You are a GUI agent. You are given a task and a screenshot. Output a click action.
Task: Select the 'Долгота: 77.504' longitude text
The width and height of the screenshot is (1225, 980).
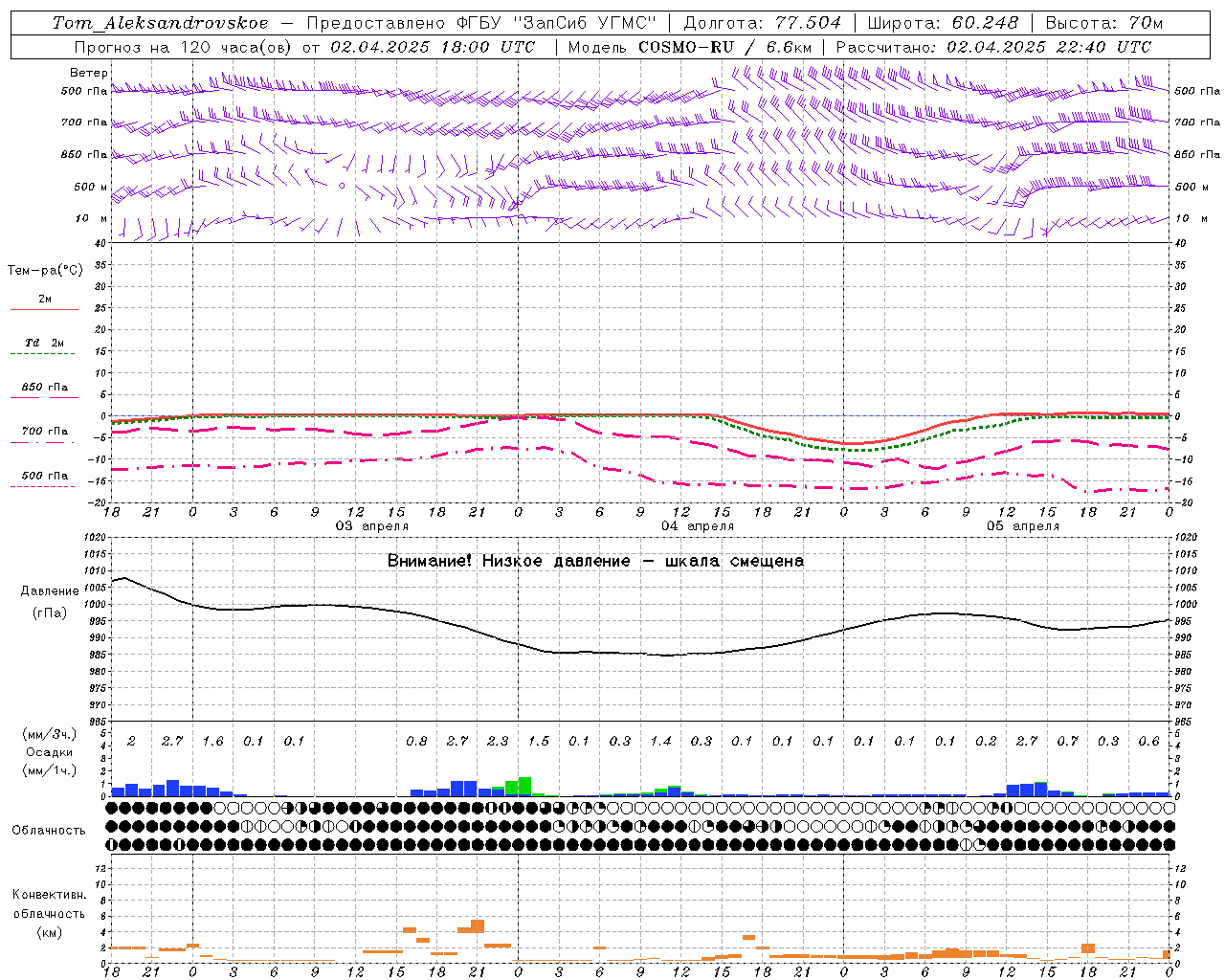coord(762,23)
